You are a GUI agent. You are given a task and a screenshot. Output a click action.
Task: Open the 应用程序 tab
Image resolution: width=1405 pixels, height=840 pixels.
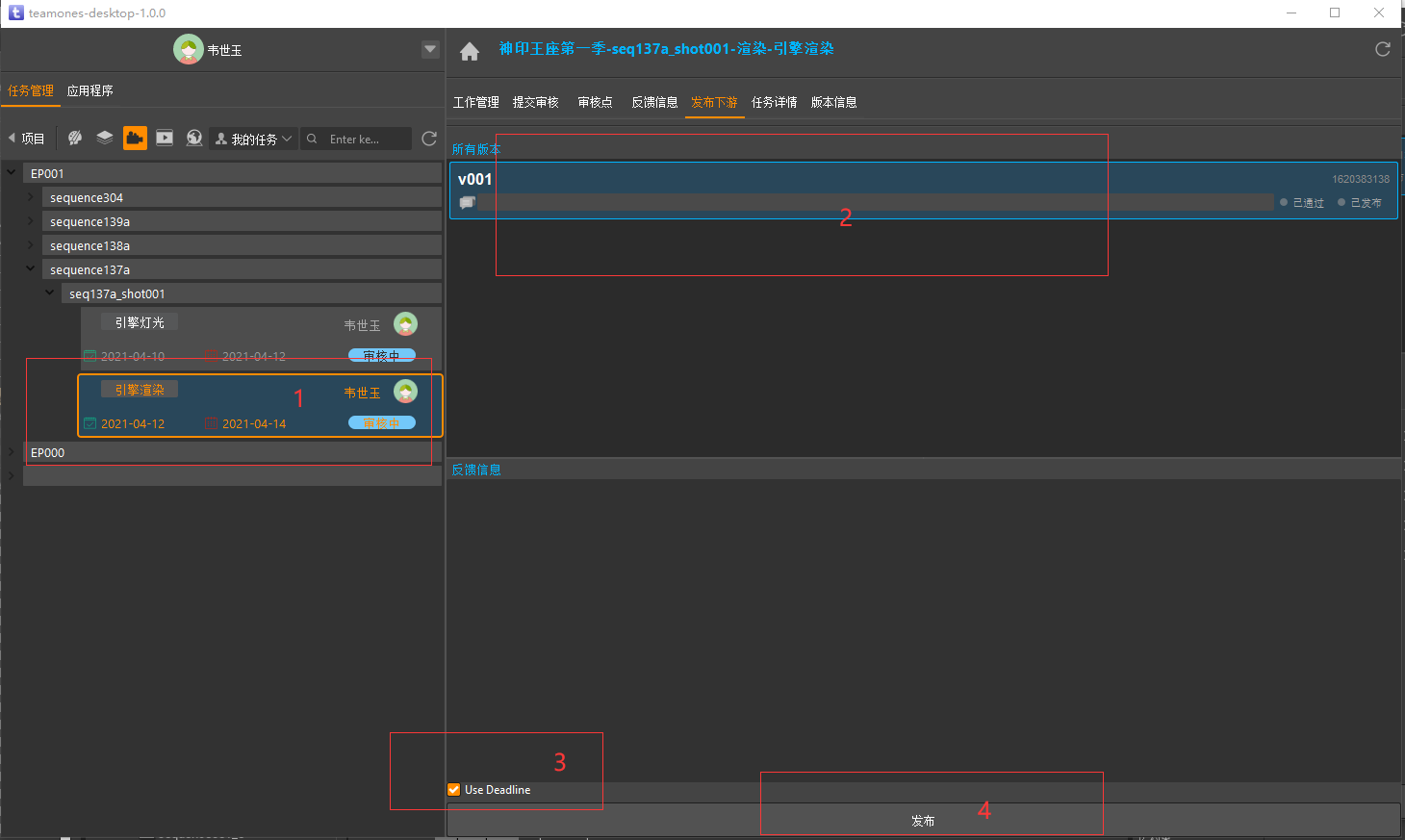(90, 90)
